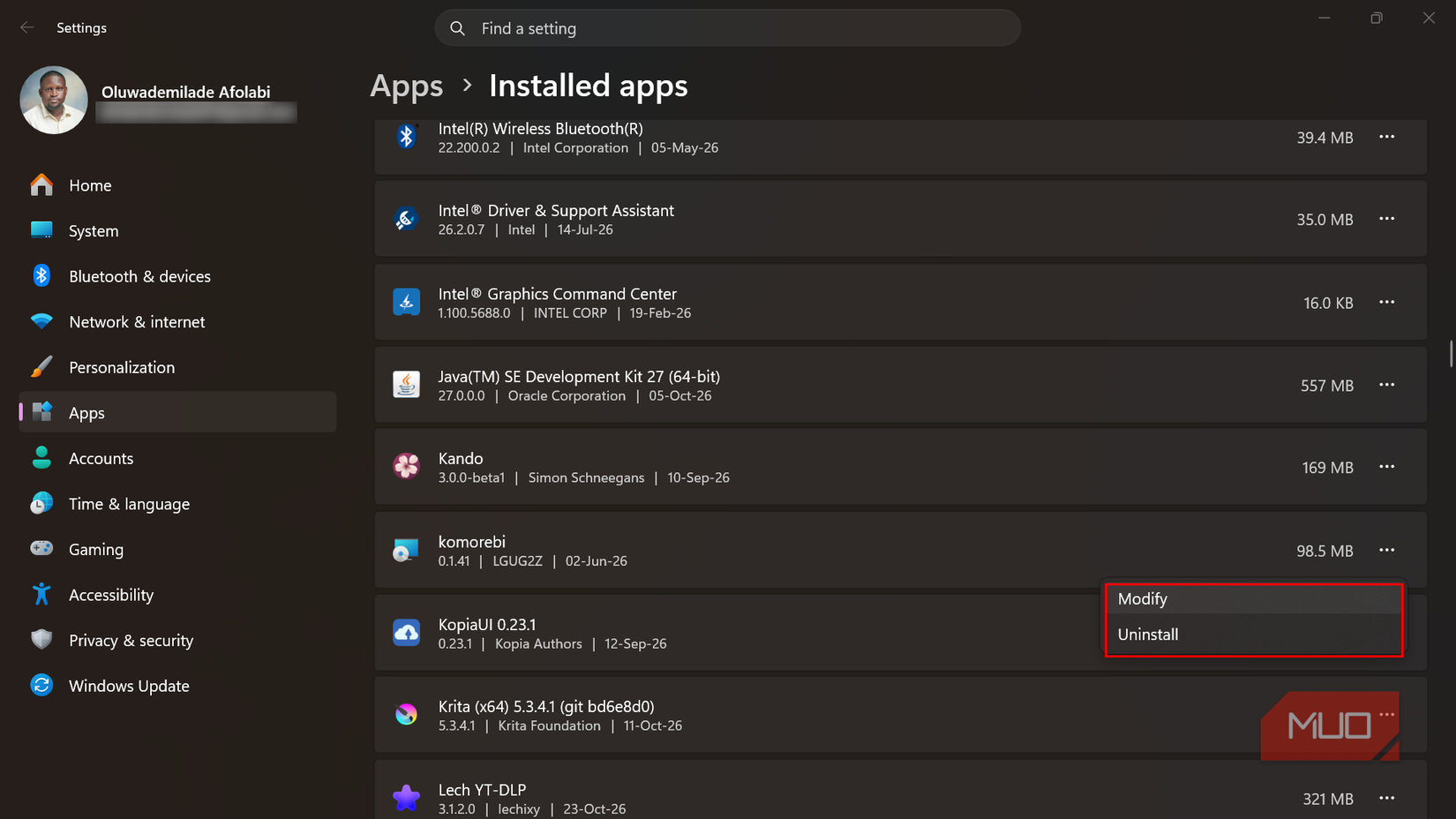Choose Modify from the context menu

(1253, 599)
